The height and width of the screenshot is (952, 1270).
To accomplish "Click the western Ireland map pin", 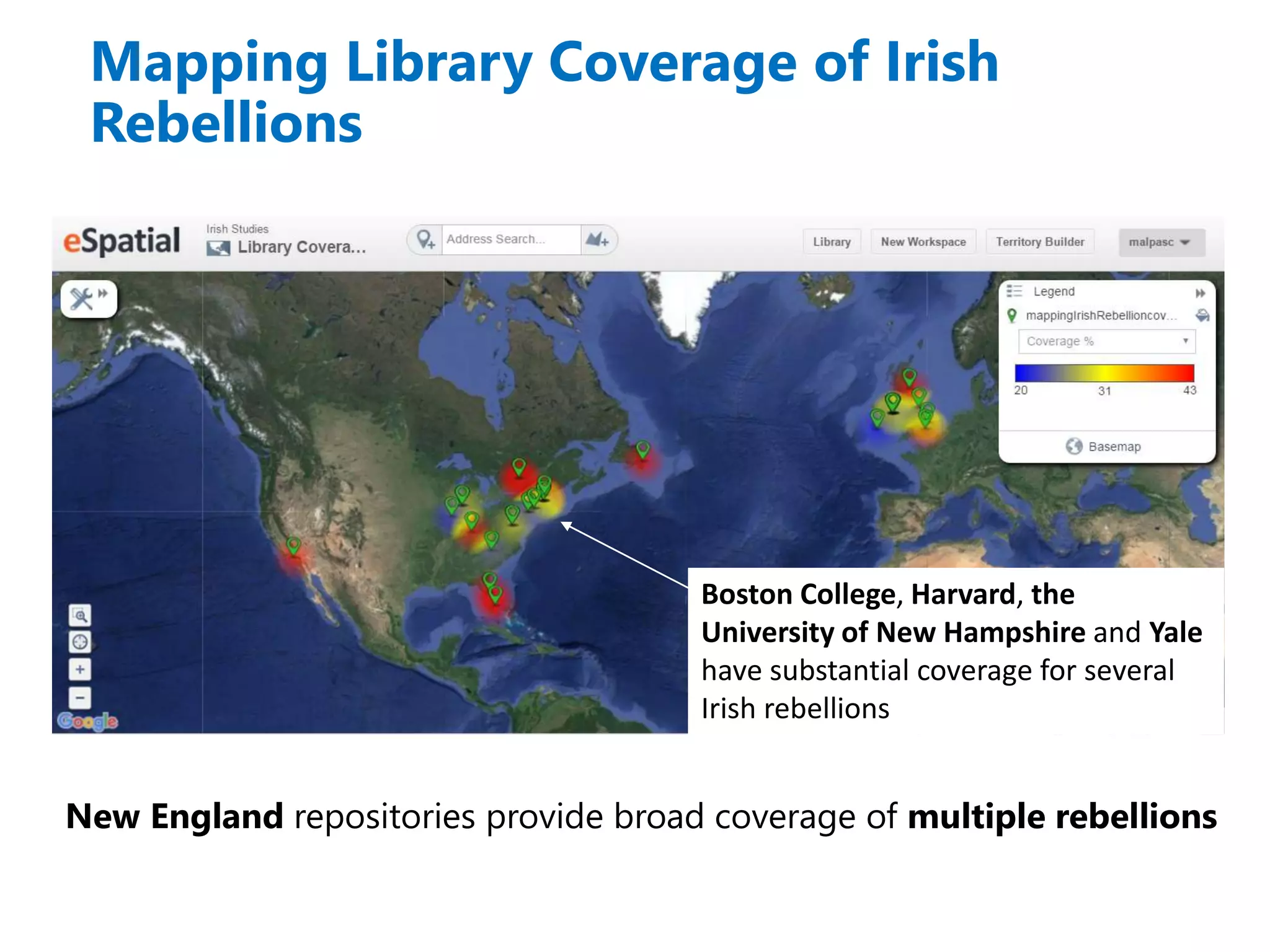I will coord(877,417).
